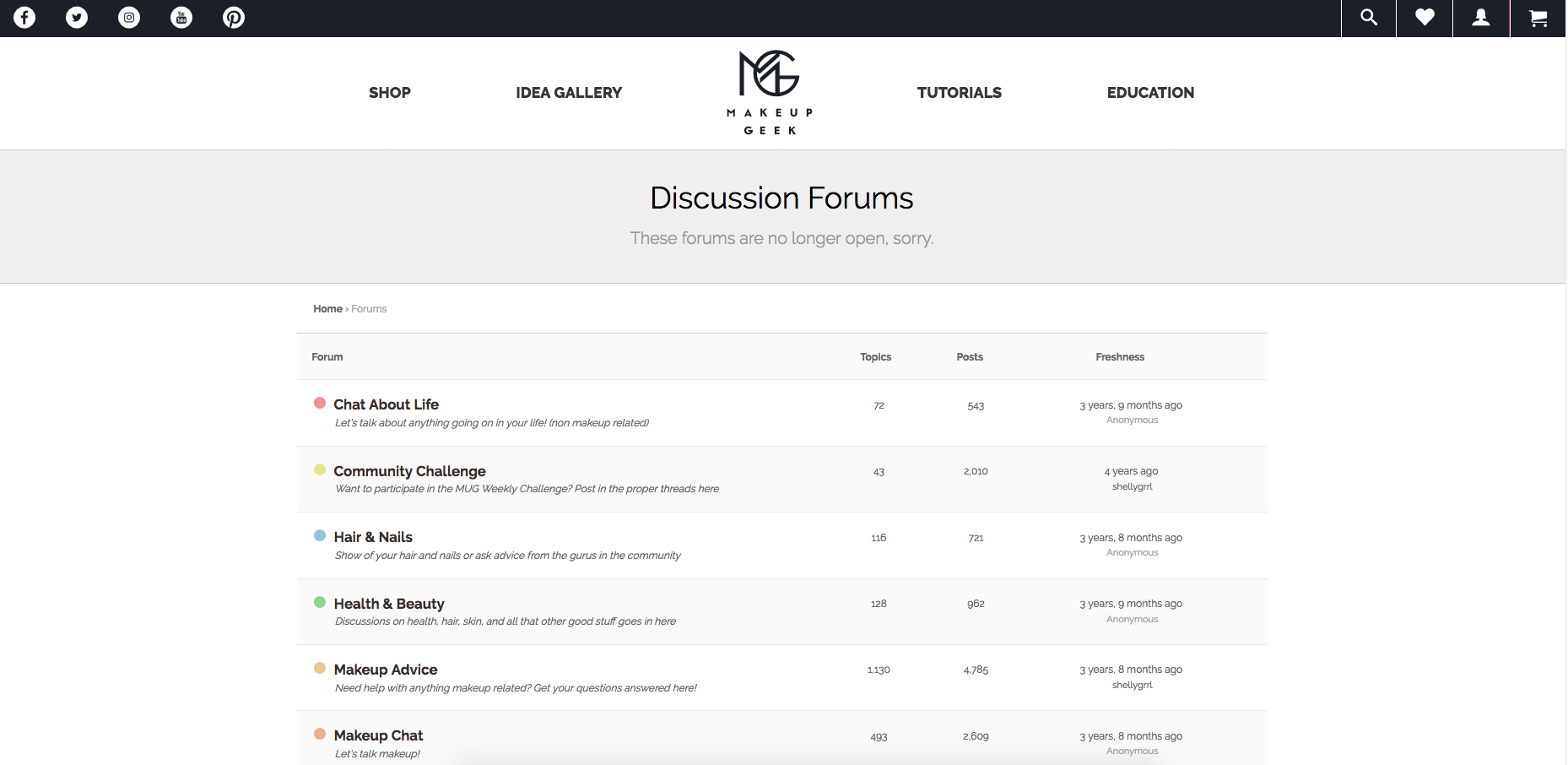1568x765 pixels.
Task: Click '3 years, 8 months ago' for Makeup Advice
Action: click(x=1131, y=670)
